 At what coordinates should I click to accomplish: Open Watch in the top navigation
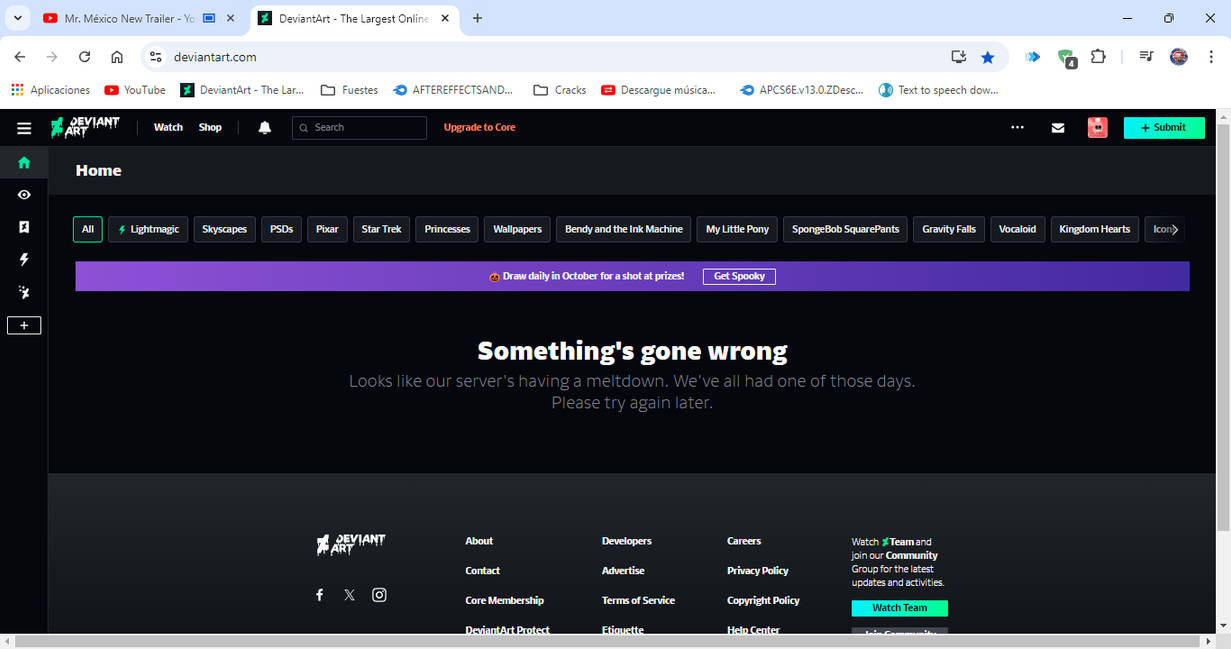(168, 128)
